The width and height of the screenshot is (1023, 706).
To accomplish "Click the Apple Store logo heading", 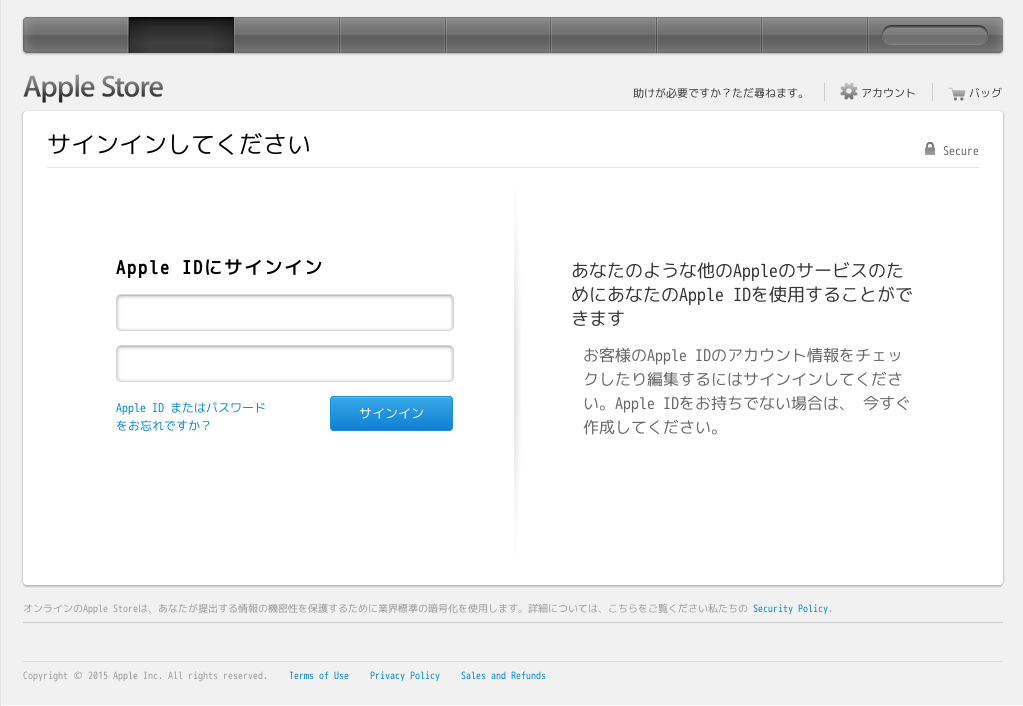I will (93, 87).
